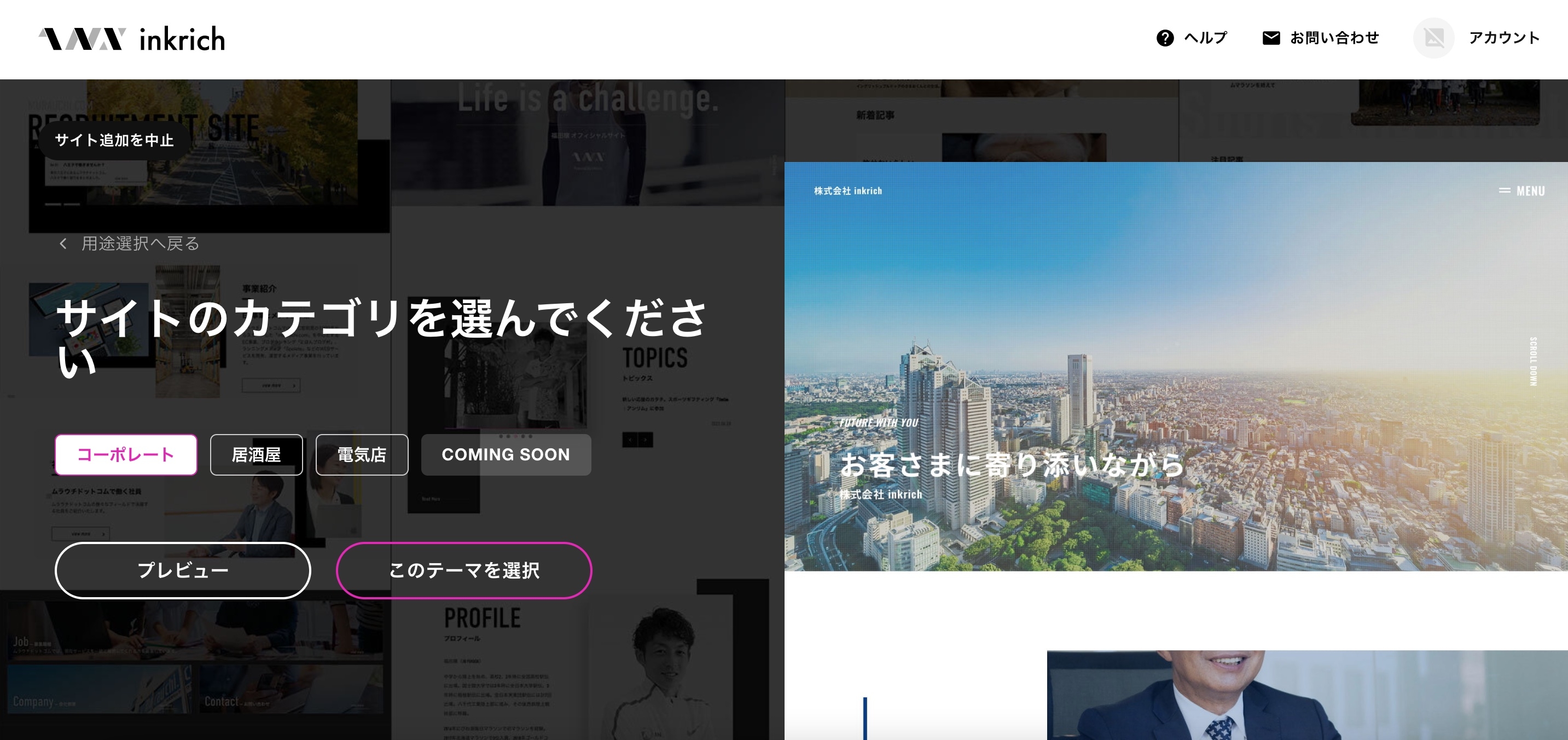Image resolution: width=1568 pixels, height=740 pixels.
Task: Open the help question mark icon
Action: point(1164,38)
